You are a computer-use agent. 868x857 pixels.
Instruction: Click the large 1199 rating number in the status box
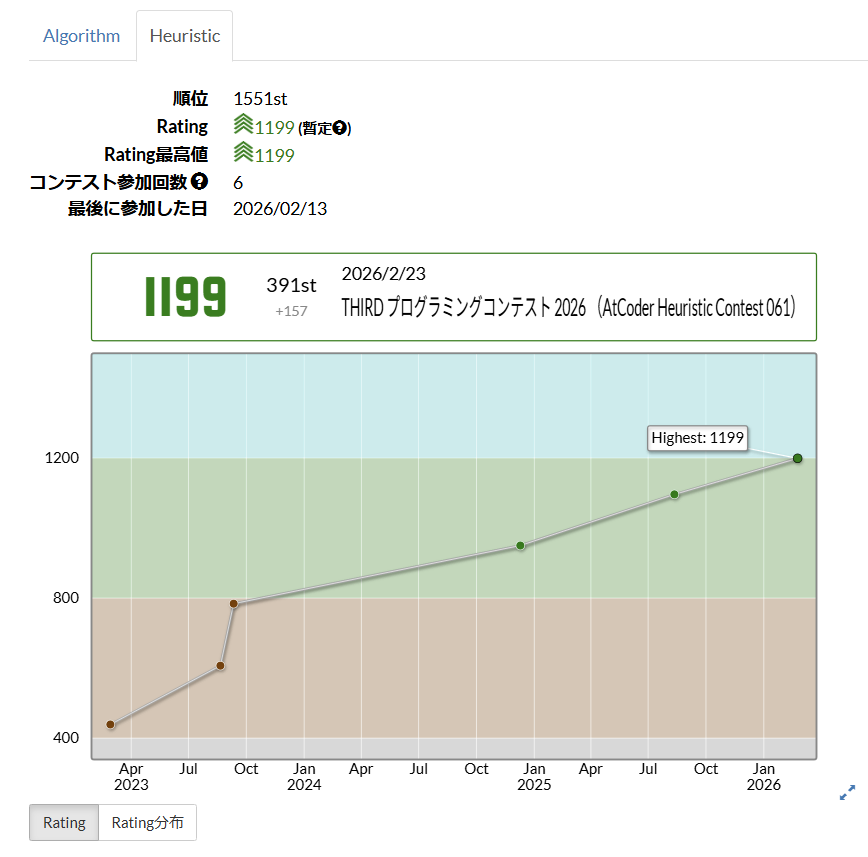coord(185,297)
